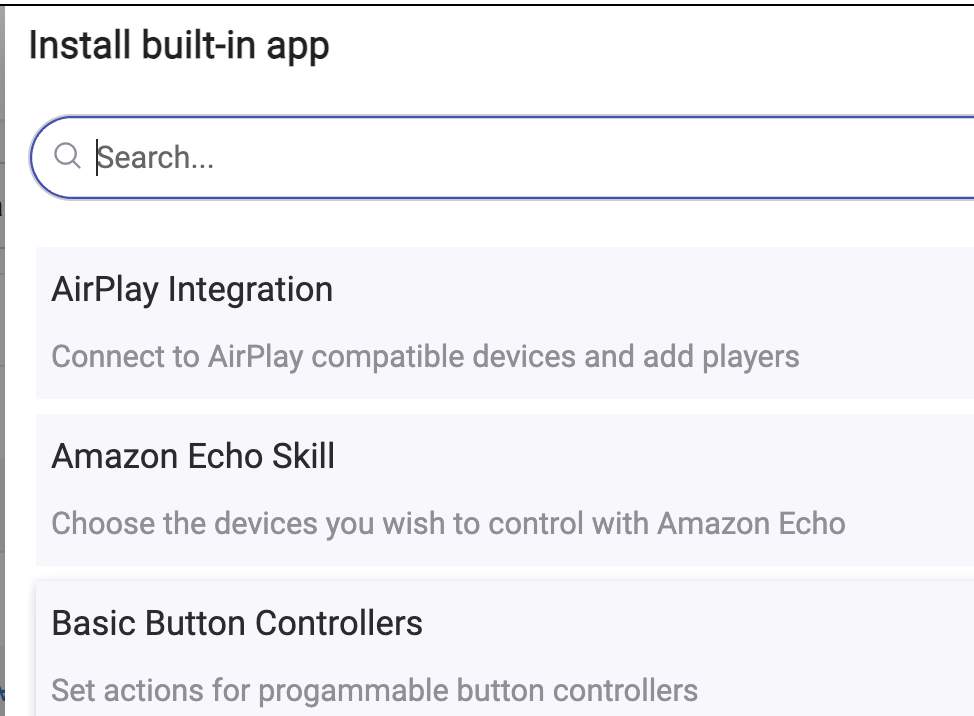The image size is (974, 716).
Task: Click the blank area right of the Search placeholder
Action: [x=590, y=157]
